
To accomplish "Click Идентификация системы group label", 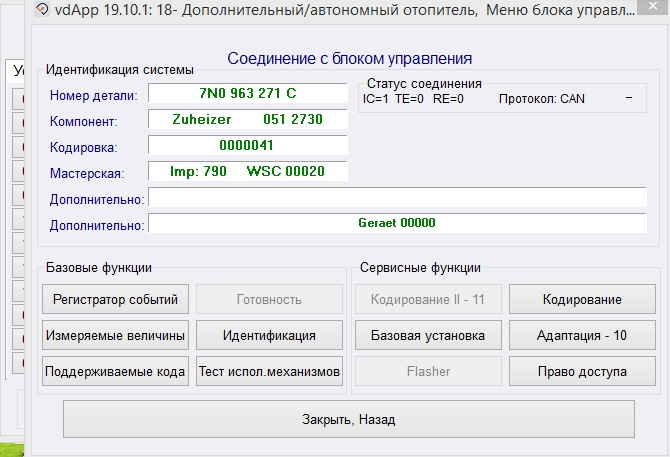I will click(120, 70).
